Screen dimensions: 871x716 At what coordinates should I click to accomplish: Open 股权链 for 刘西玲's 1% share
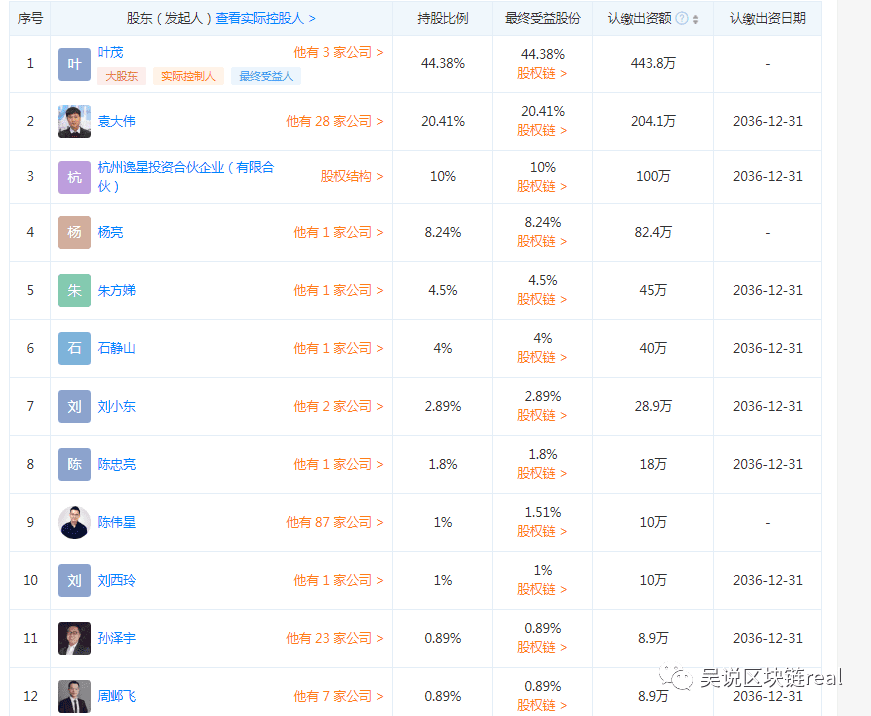click(x=542, y=589)
